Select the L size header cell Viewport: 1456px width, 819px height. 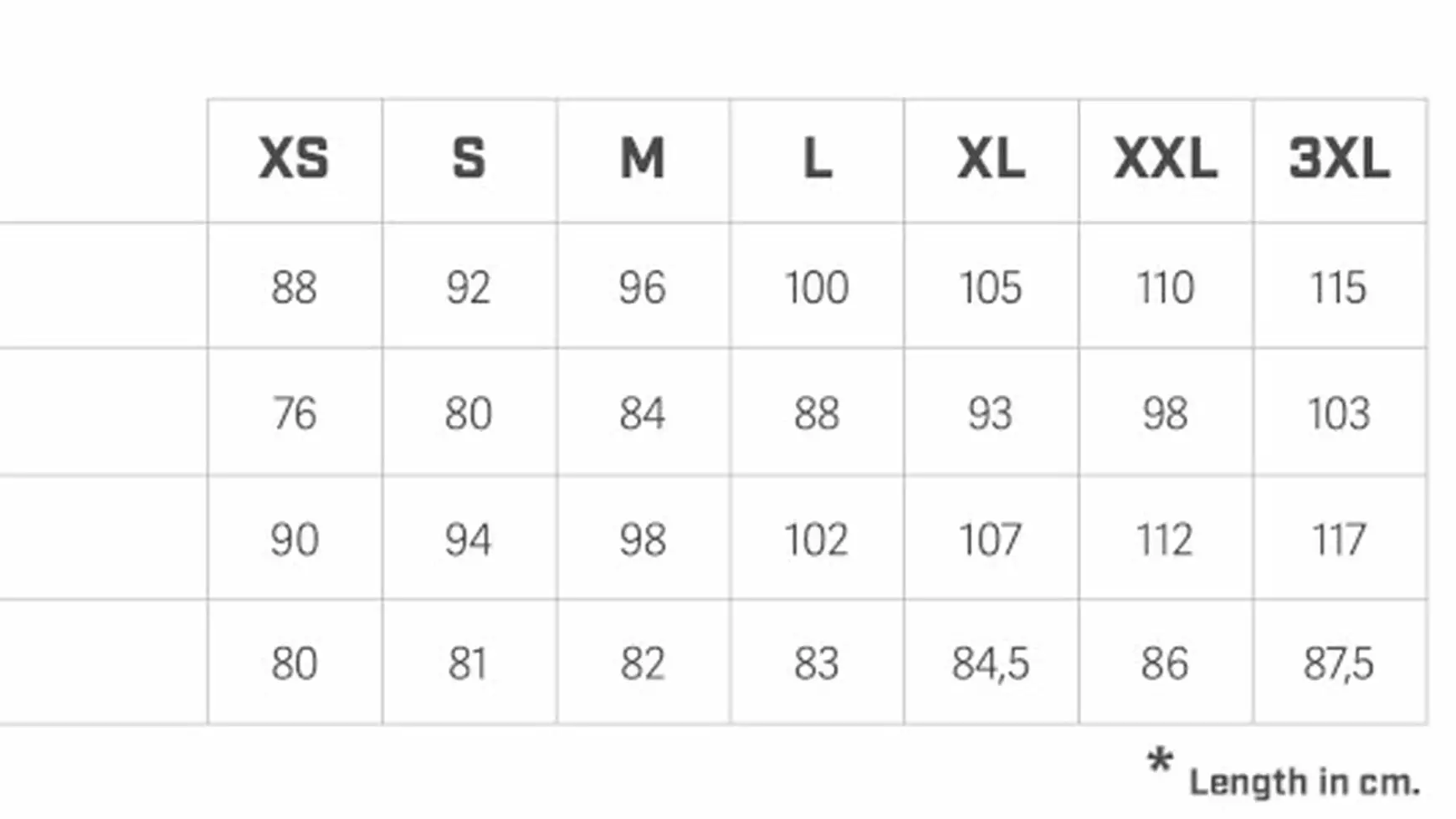(817, 159)
